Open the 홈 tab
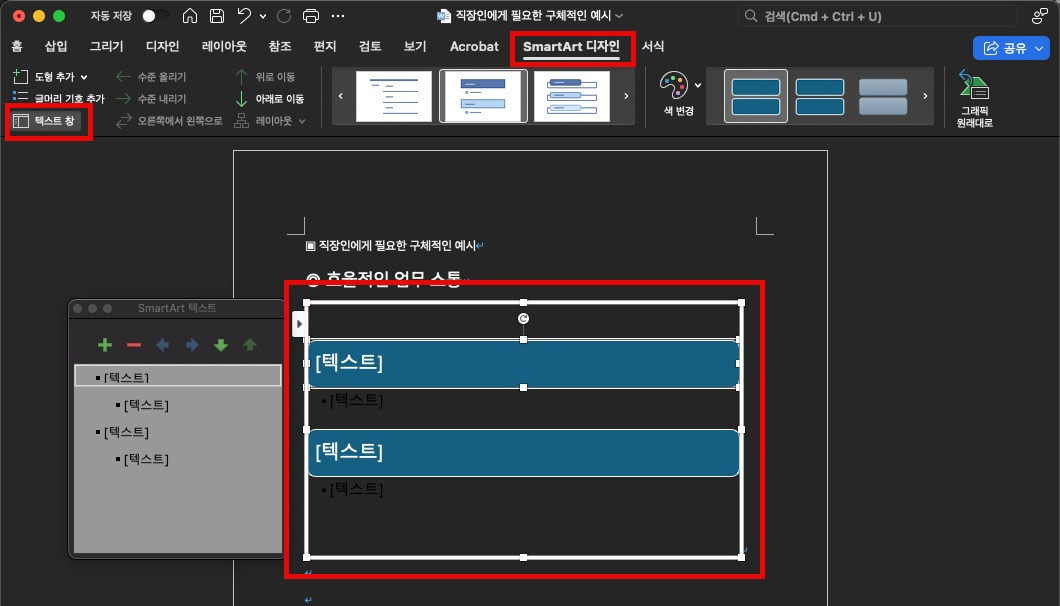 [17, 46]
